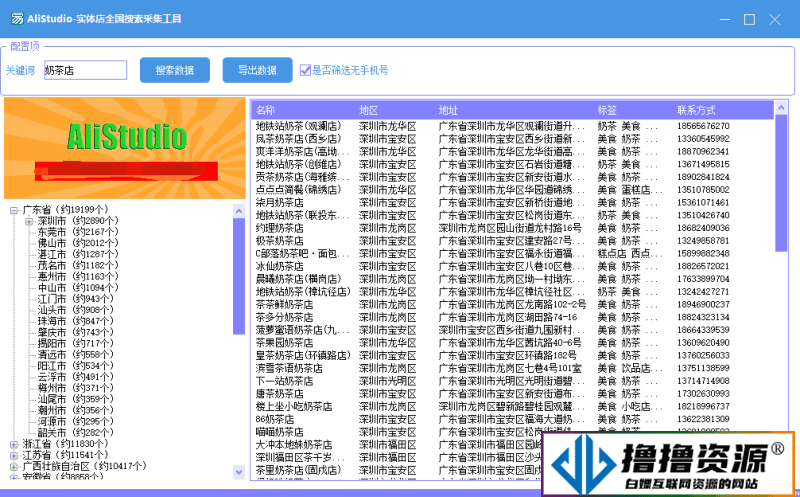Select 珠海市 in the region tree

point(76,321)
